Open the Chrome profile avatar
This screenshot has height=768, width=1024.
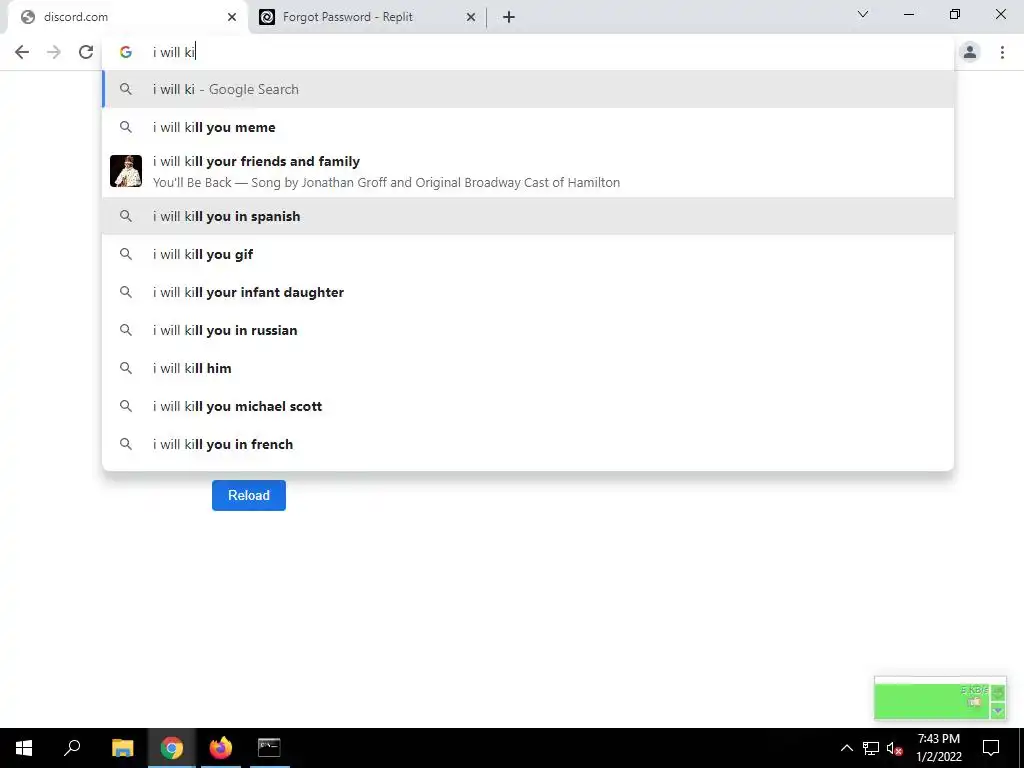pos(970,52)
